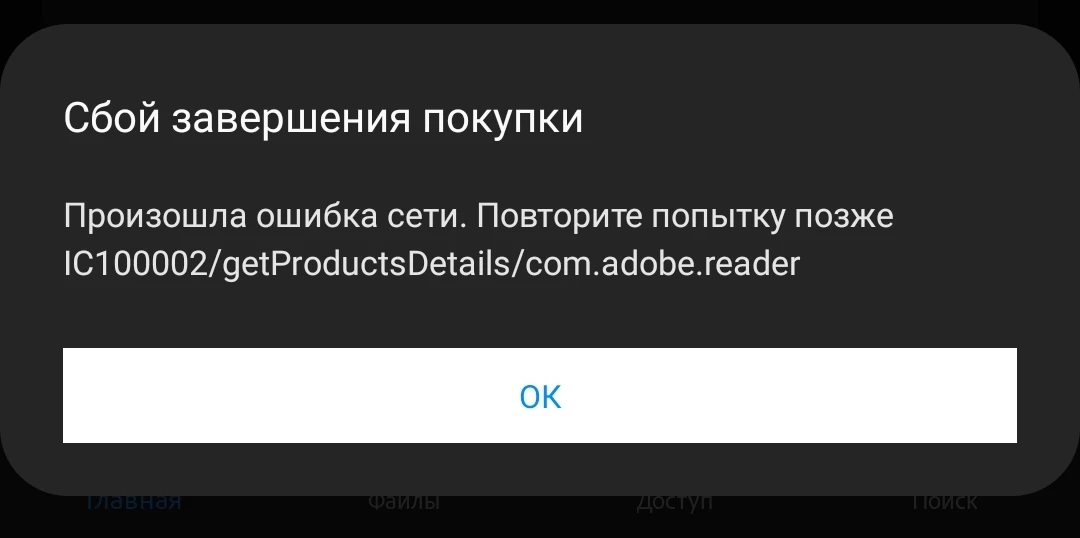1080x538 pixels.
Task: Open the Главная tab behind the dialog
Action: [133, 502]
